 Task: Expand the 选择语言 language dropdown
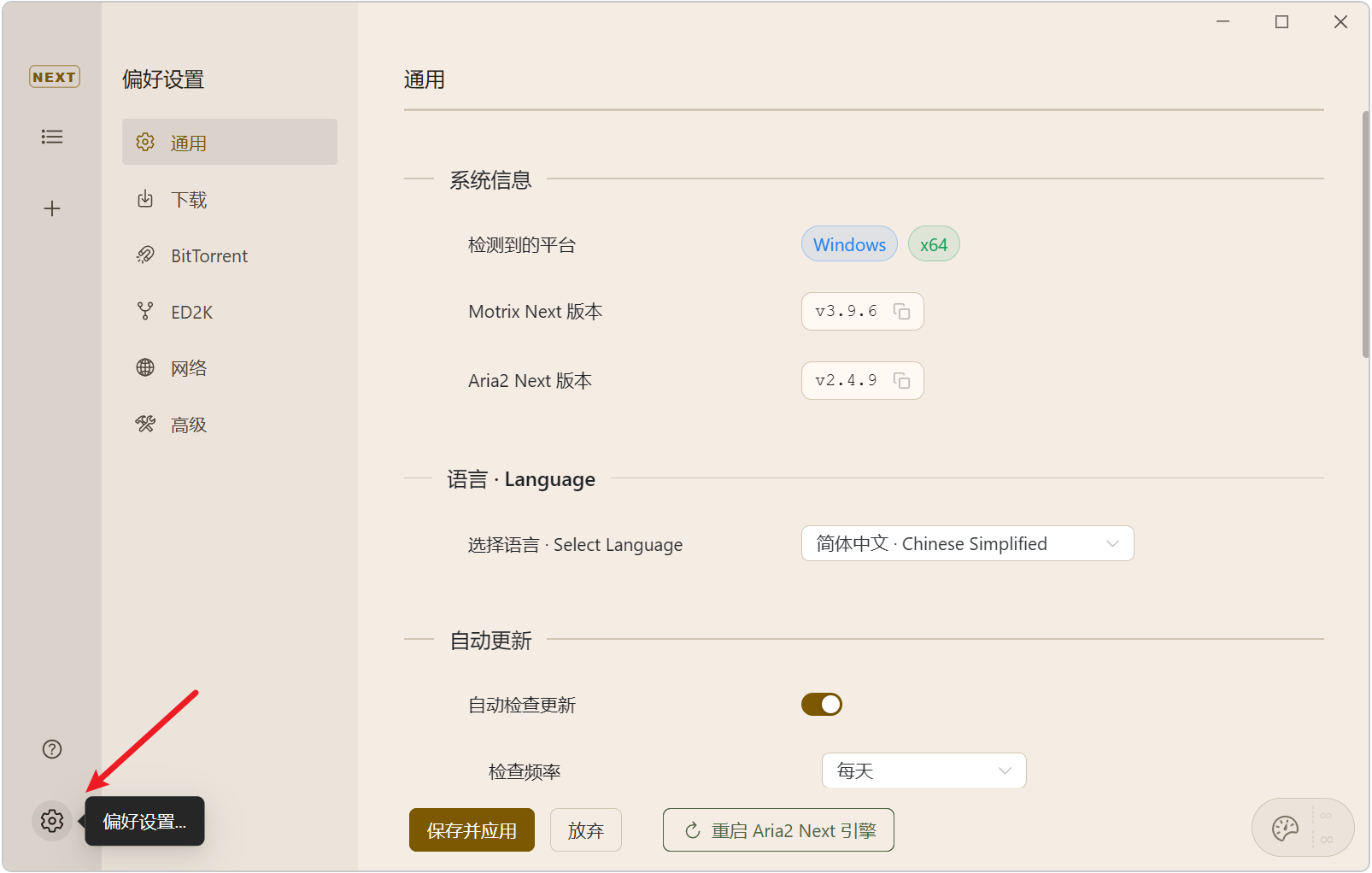pos(968,543)
